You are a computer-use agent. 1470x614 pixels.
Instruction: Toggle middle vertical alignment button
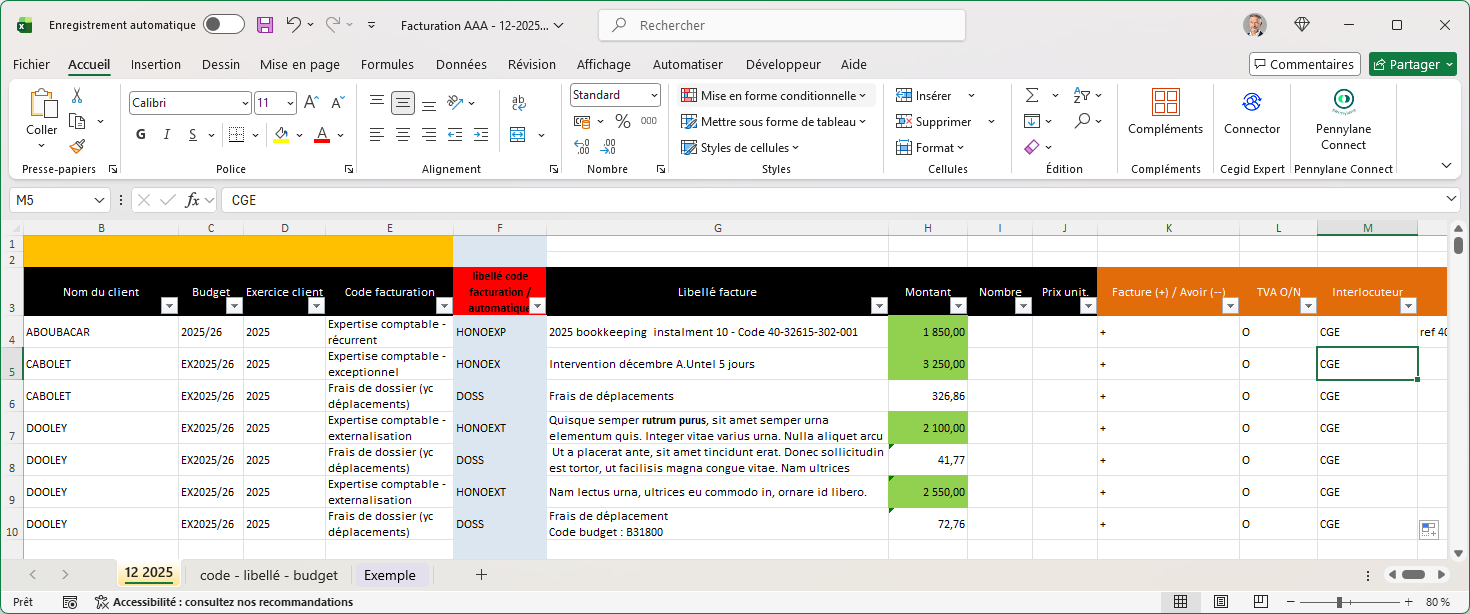click(x=403, y=102)
